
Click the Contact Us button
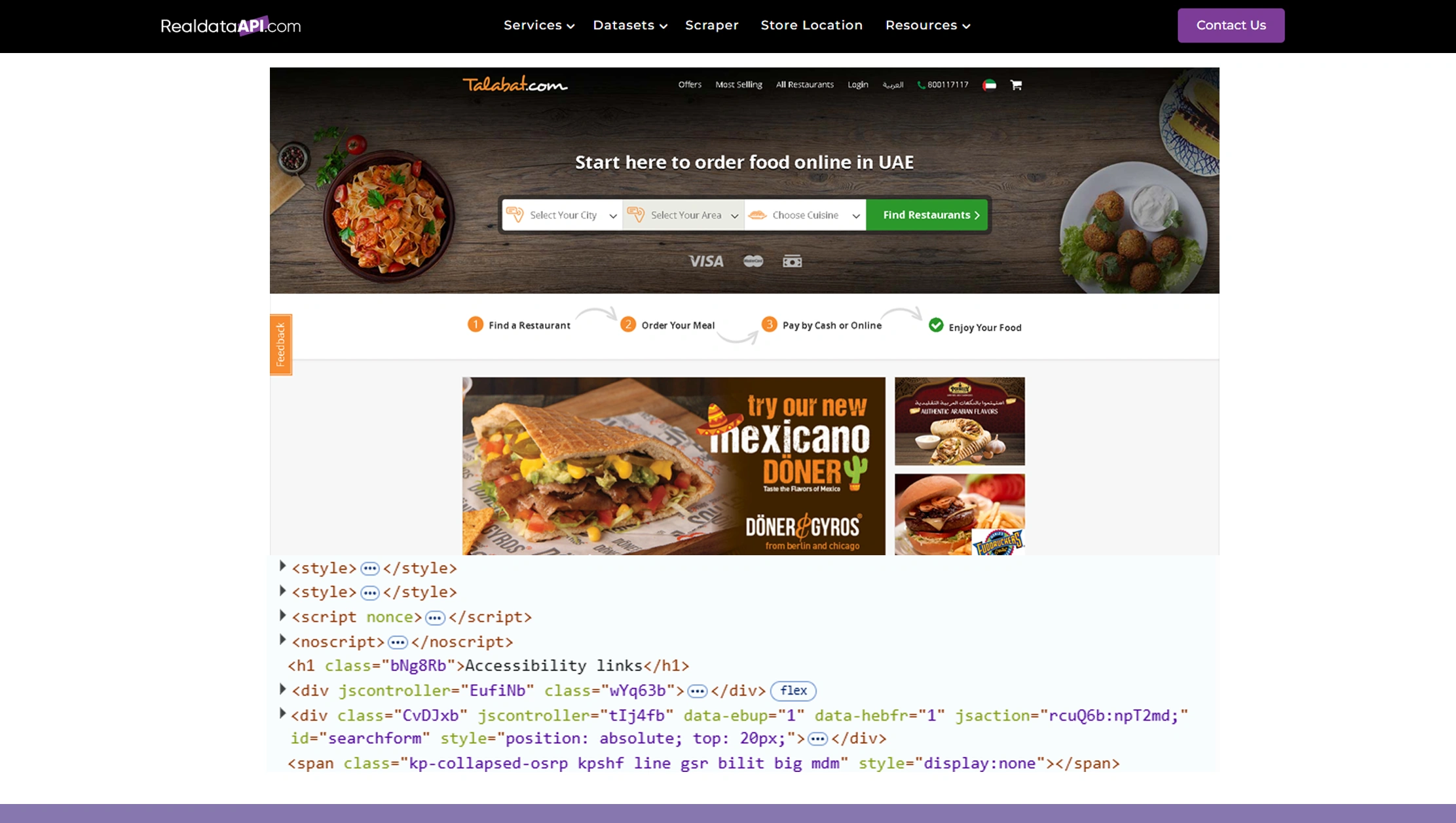pyautogui.click(x=1231, y=25)
